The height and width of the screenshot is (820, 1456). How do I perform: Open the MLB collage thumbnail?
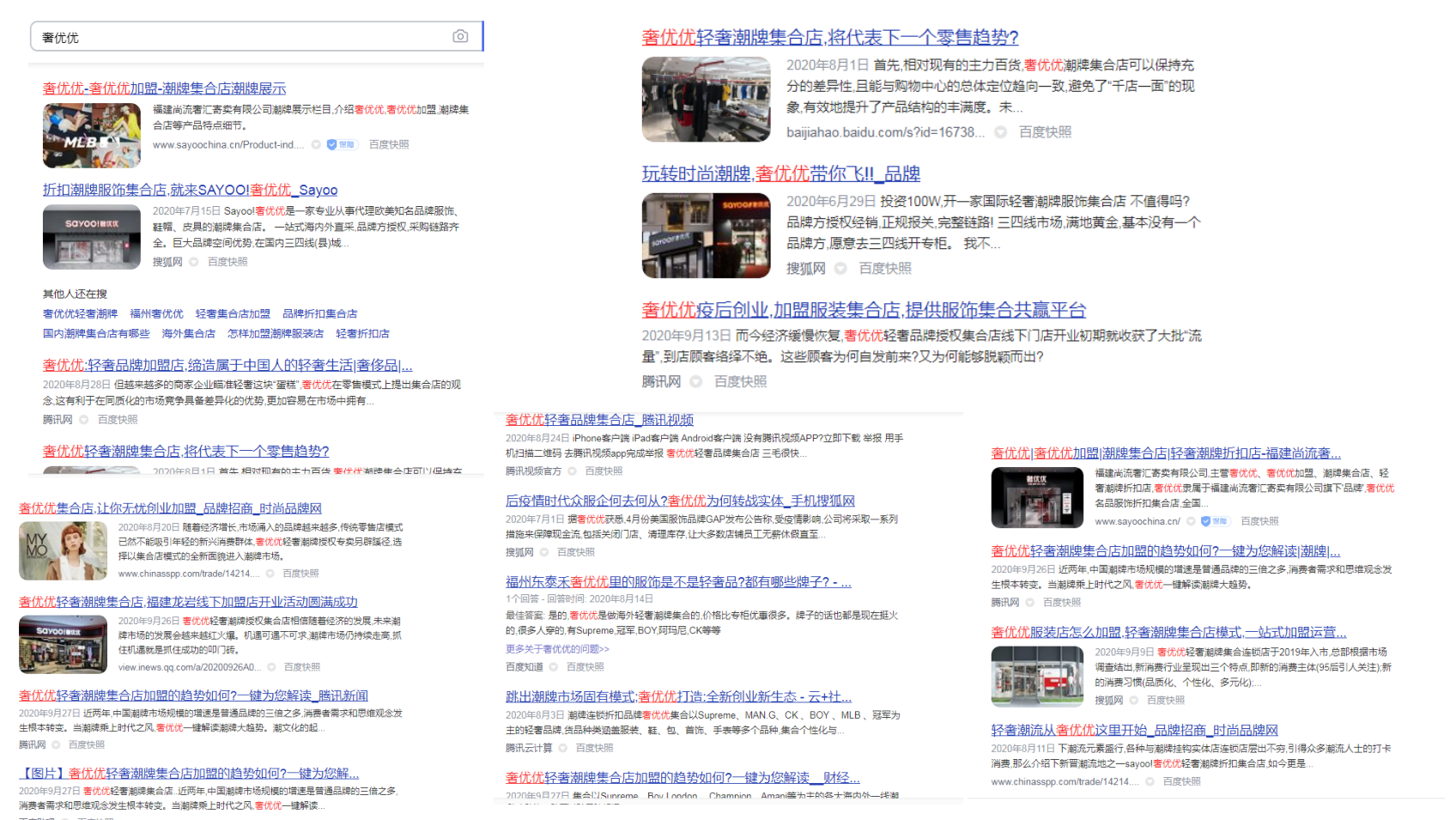pos(92,136)
